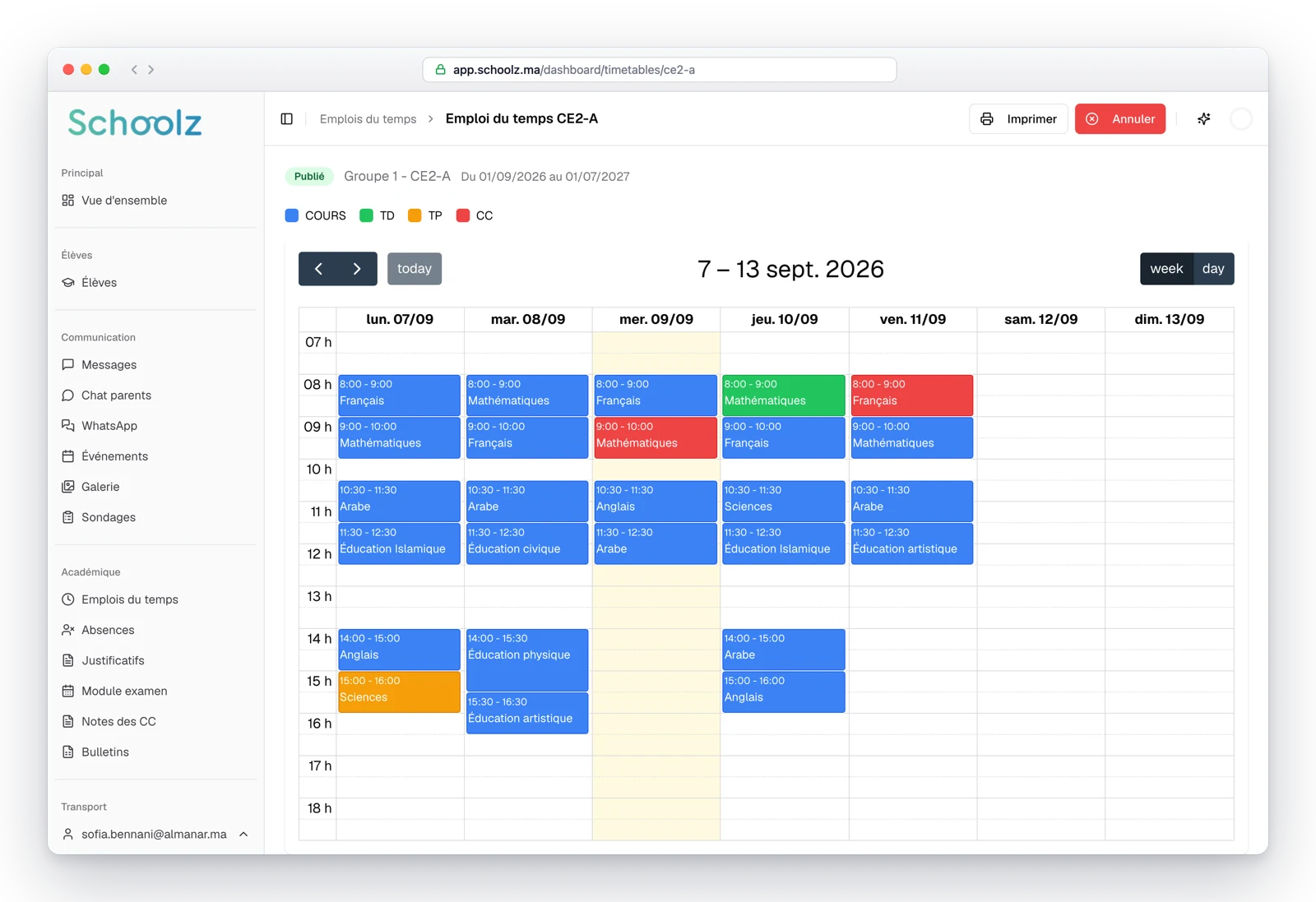Open Monday 15:00 Sciences TP event
This screenshot has height=902, width=1316.
click(x=399, y=692)
